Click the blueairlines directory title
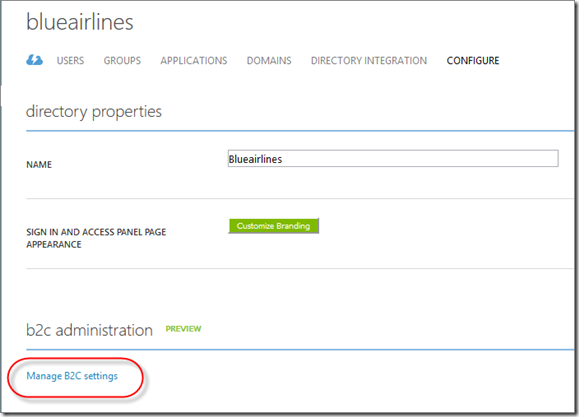This screenshot has width=579, height=417. [x=79, y=22]
